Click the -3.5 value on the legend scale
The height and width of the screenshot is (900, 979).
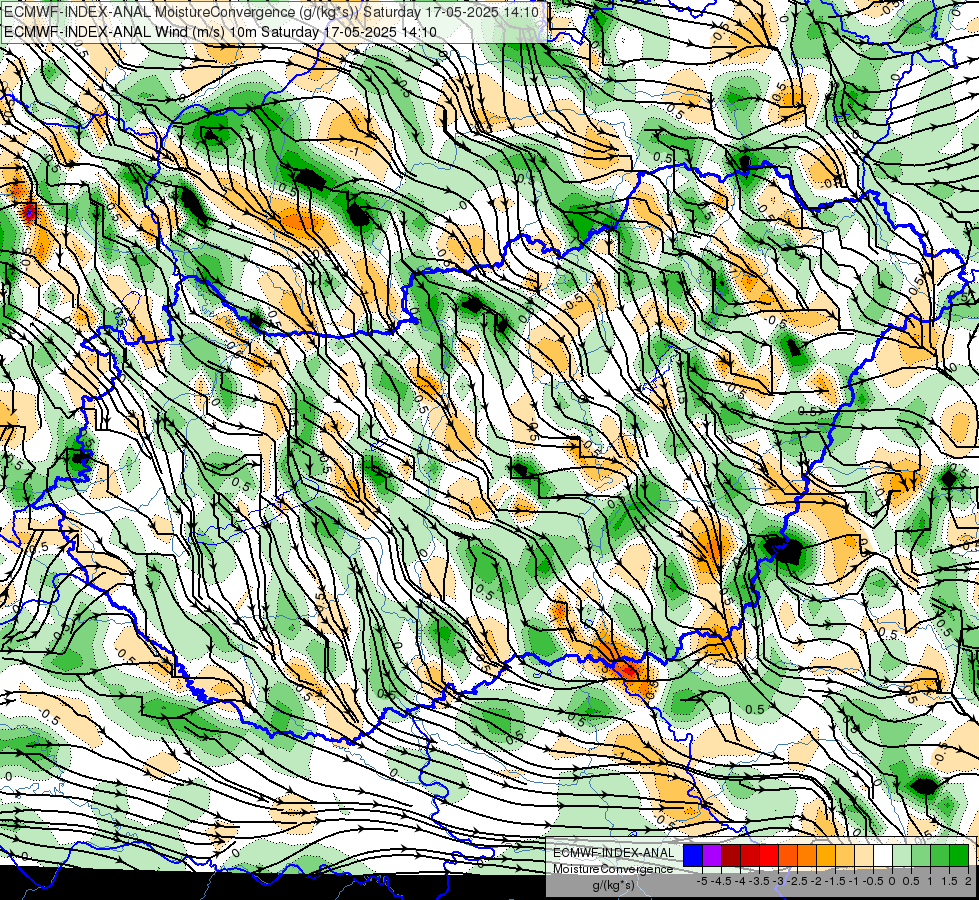(759, 881)
